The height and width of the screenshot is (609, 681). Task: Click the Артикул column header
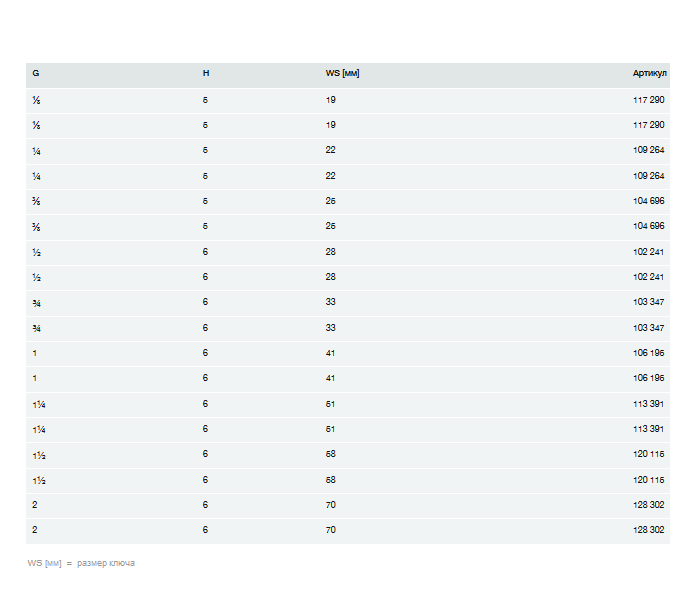click(x=649, y=73)
